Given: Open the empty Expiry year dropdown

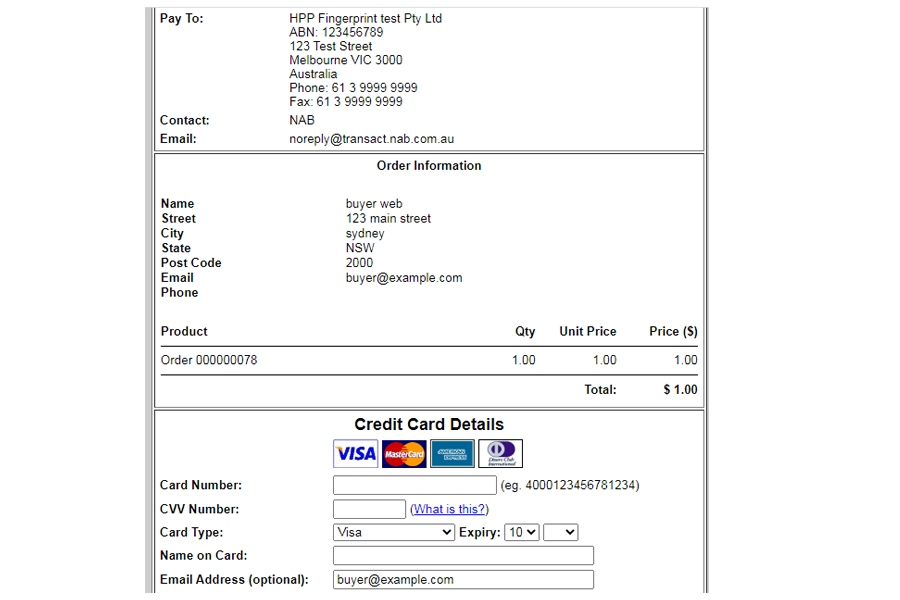Looking at the screenshot, I should point(560,532).
